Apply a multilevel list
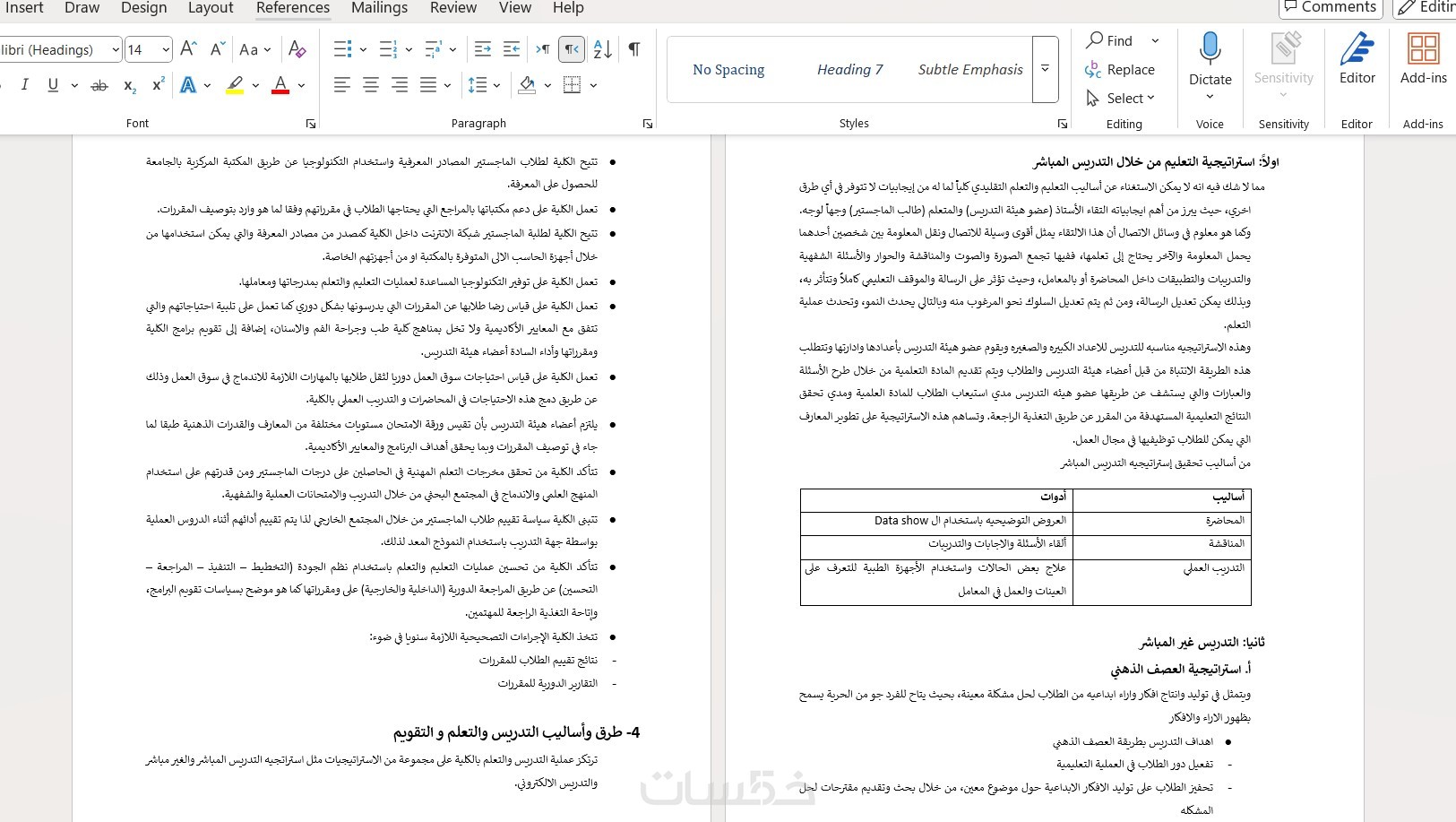The height and width of the screenshot is (822, 1456). point(434,49)
